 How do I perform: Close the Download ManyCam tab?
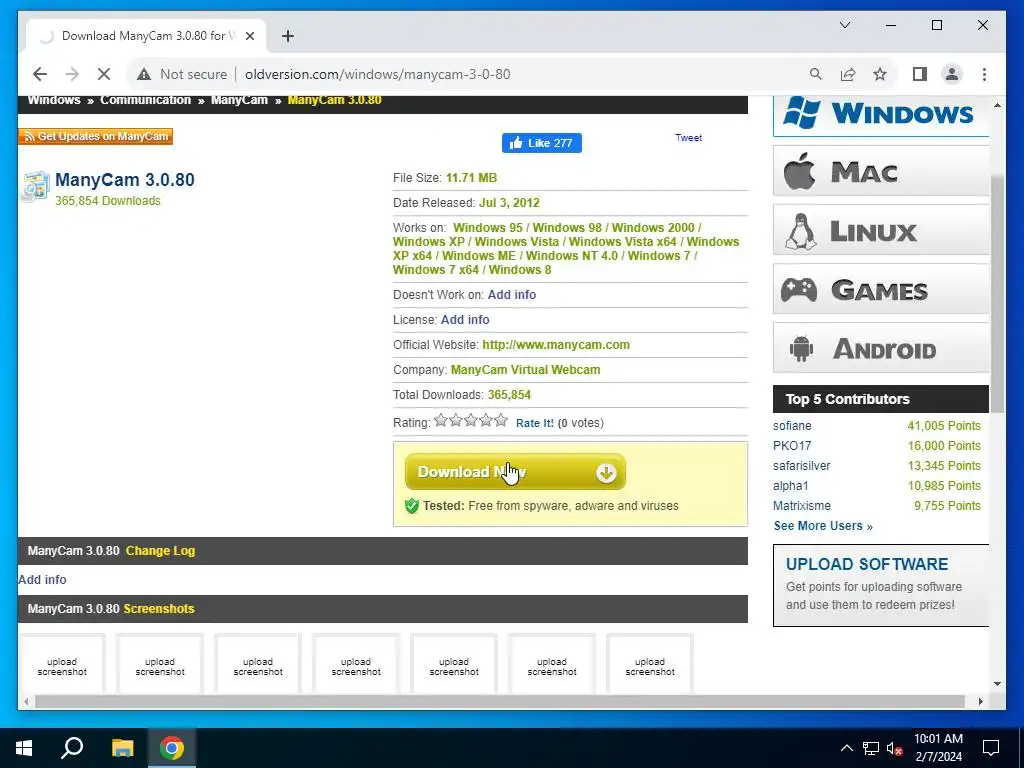[x=249, y=36]
